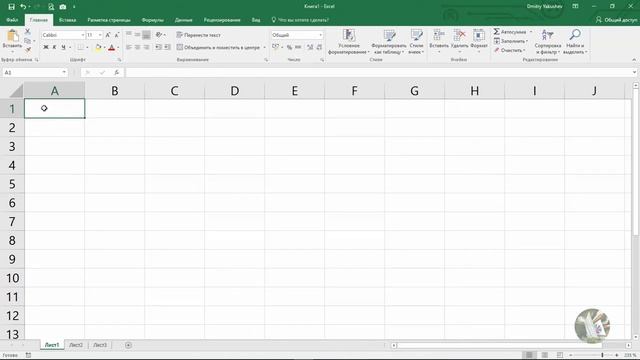Click the increase decimal places icon
The image size is (640, 360).
pos(310,47)
